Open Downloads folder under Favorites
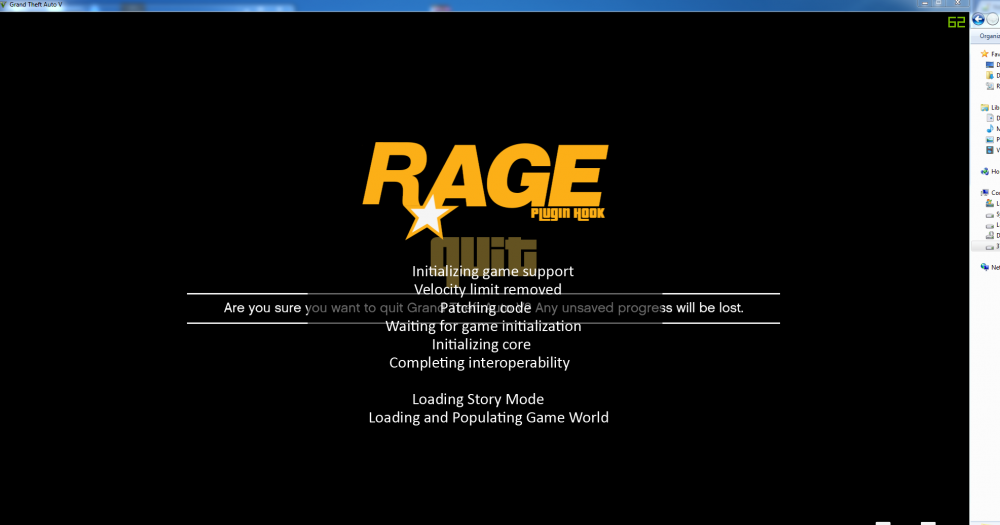This screenshot has height=525, width=1000. (994, 75)
